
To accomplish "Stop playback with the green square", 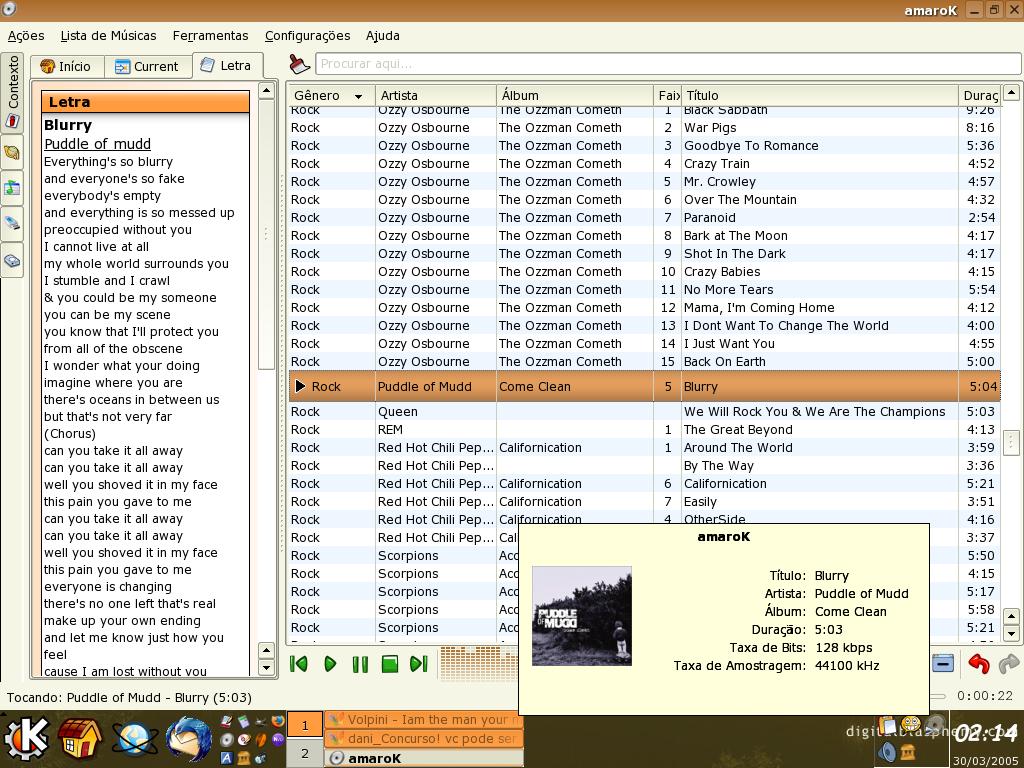I will point(390,664).
